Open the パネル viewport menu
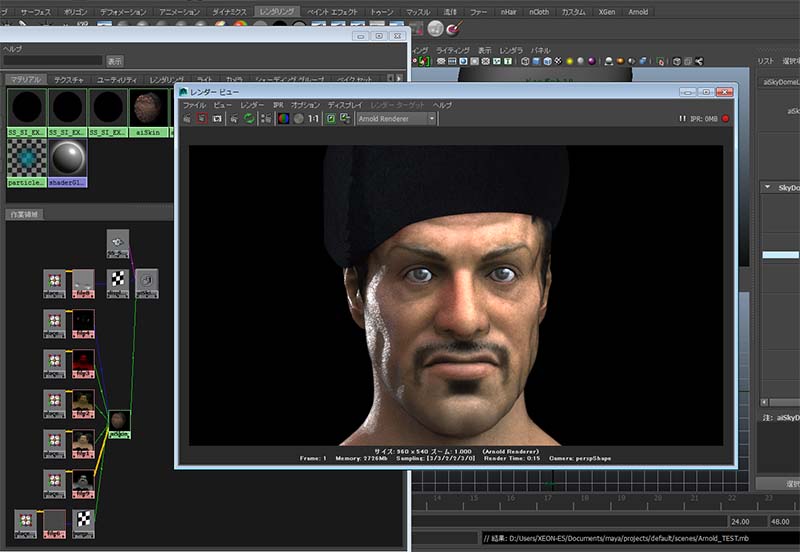This screenshot has width=800, height=552. coord(540,50)
